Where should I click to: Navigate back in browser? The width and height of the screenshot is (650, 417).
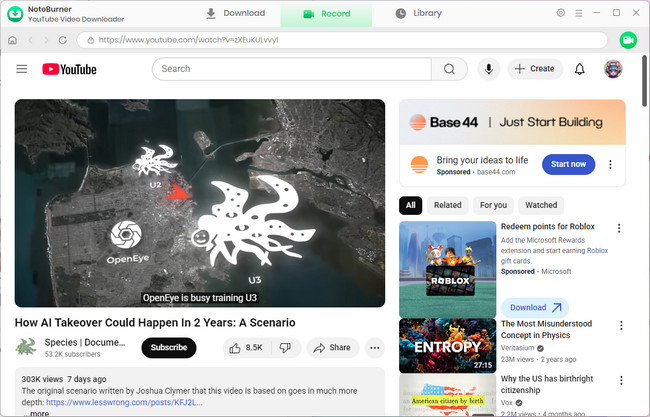pyautogui.click(x=30, y=40)
